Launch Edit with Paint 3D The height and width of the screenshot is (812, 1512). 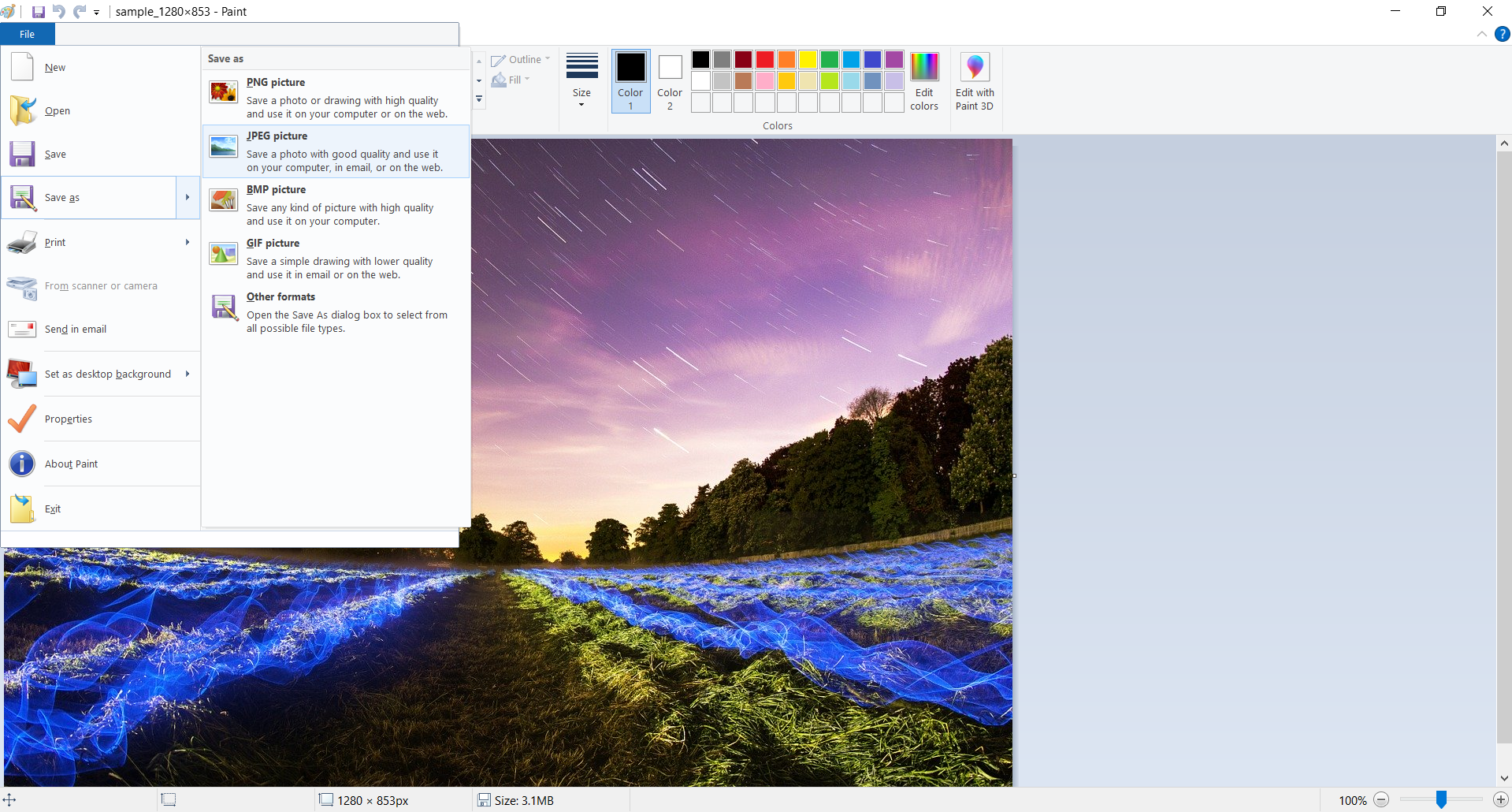975,82
